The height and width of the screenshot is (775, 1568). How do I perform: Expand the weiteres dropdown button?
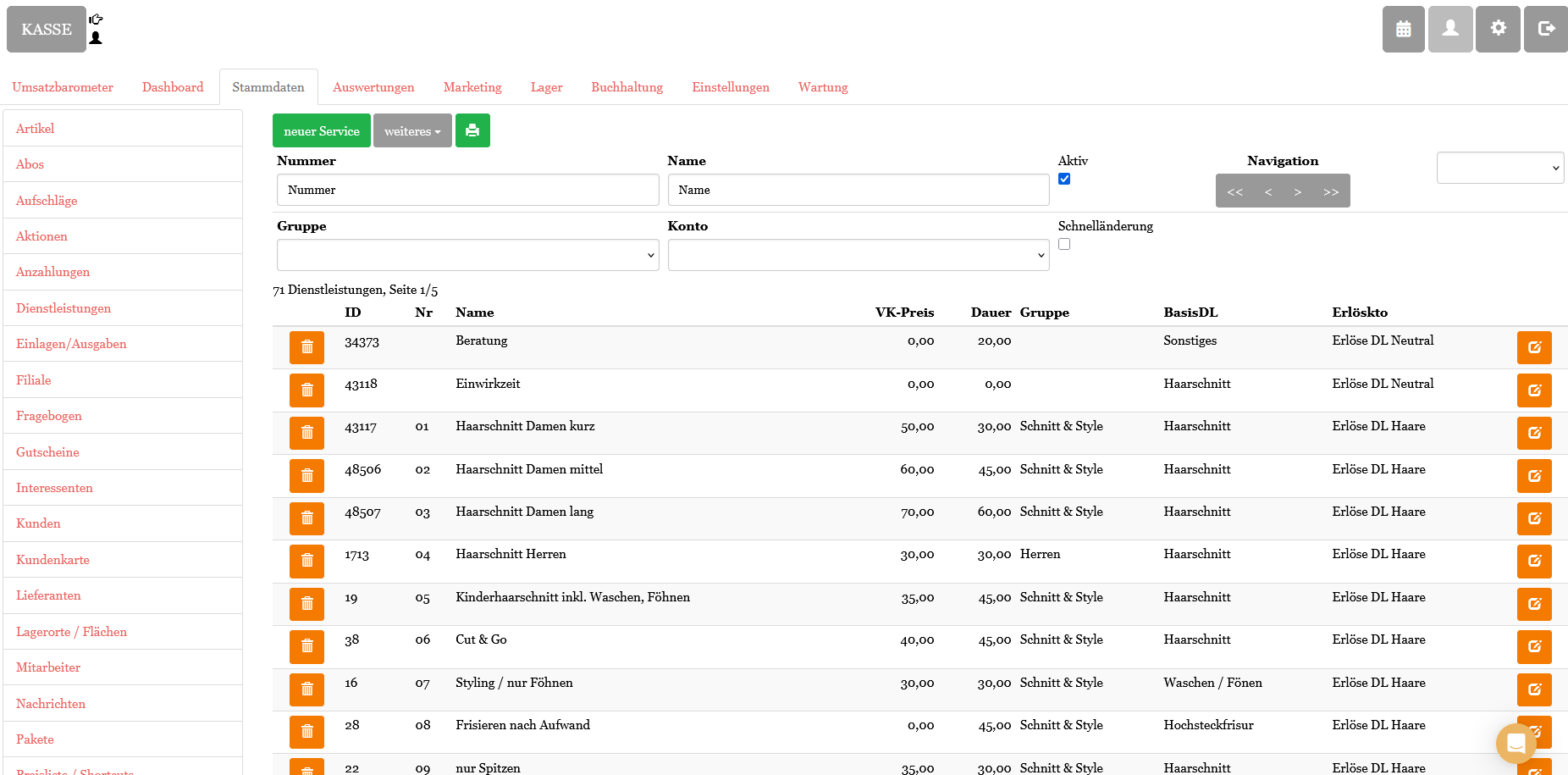pyautogui.click(x=412, y=130)
